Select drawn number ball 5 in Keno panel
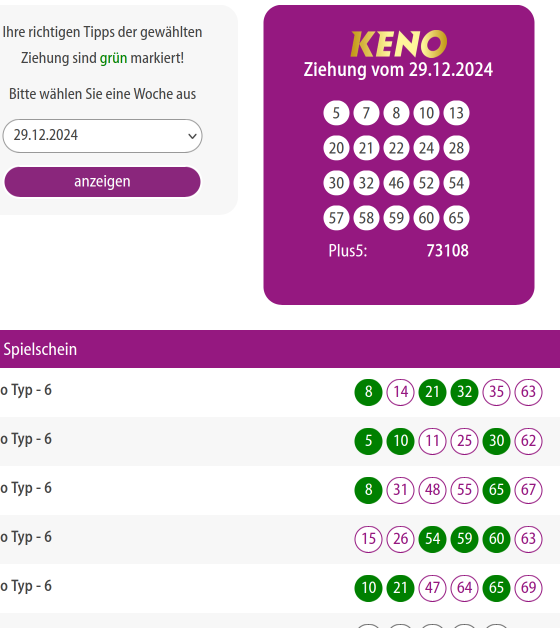 point(336,113)
